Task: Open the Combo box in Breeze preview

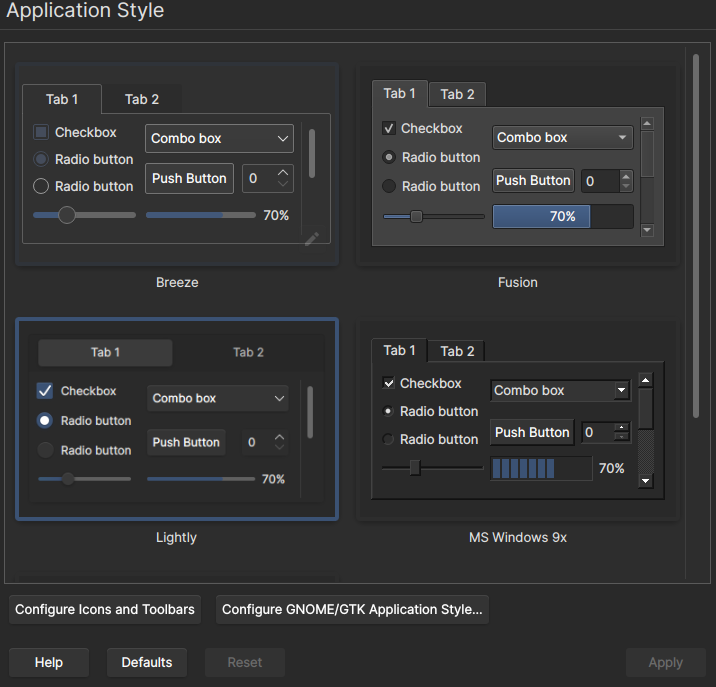Action: point(219,138)
